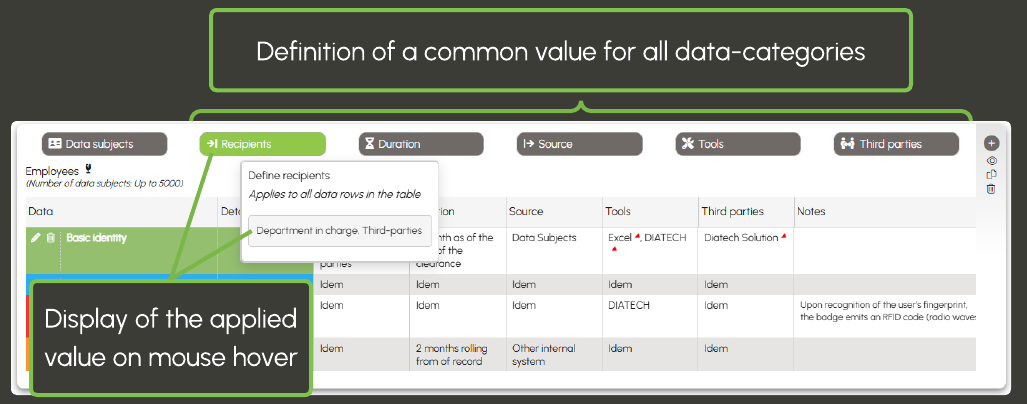Click the red marker next to Diatech Solution
Viewport: 1027px width, 404px height.
(784, 237)
